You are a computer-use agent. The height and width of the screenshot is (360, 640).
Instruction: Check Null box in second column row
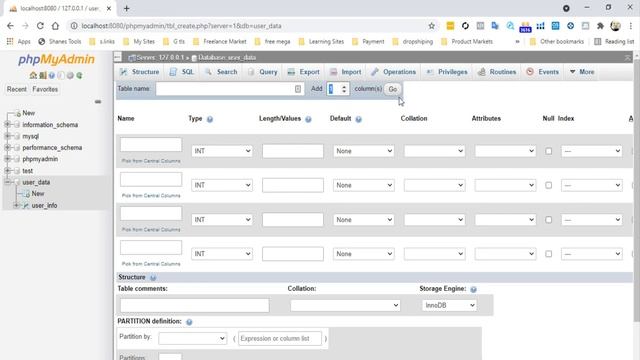pyautogui.click(x=549, y=185)
